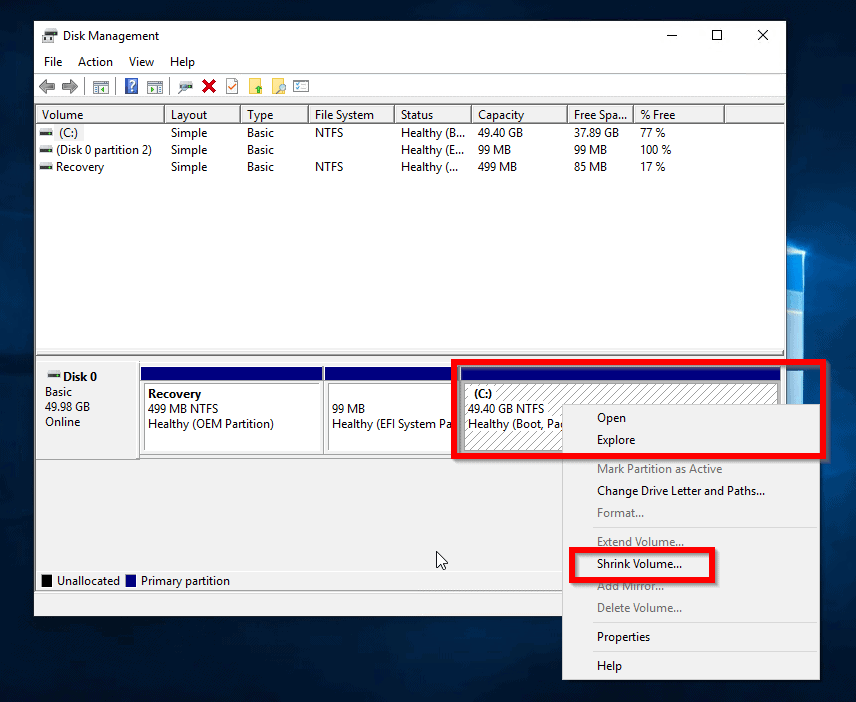
Task: Click the Show/Hide Console Tree icon
Action: pos(101,87)
